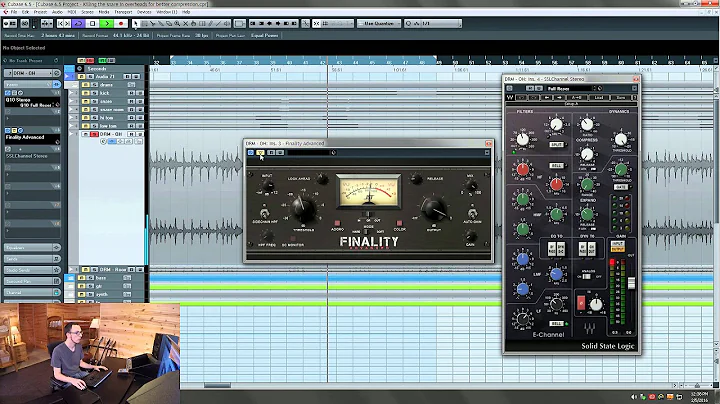Select the Finality Advanced insert slot
720x404 pixels.
(x=31, y=138)
